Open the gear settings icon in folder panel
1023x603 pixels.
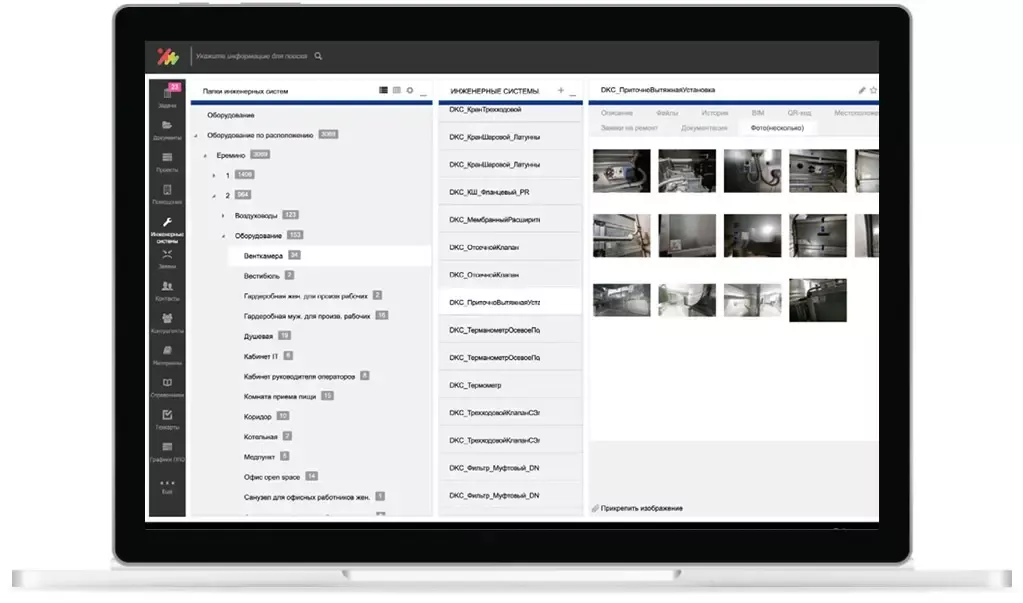(409, 90)
